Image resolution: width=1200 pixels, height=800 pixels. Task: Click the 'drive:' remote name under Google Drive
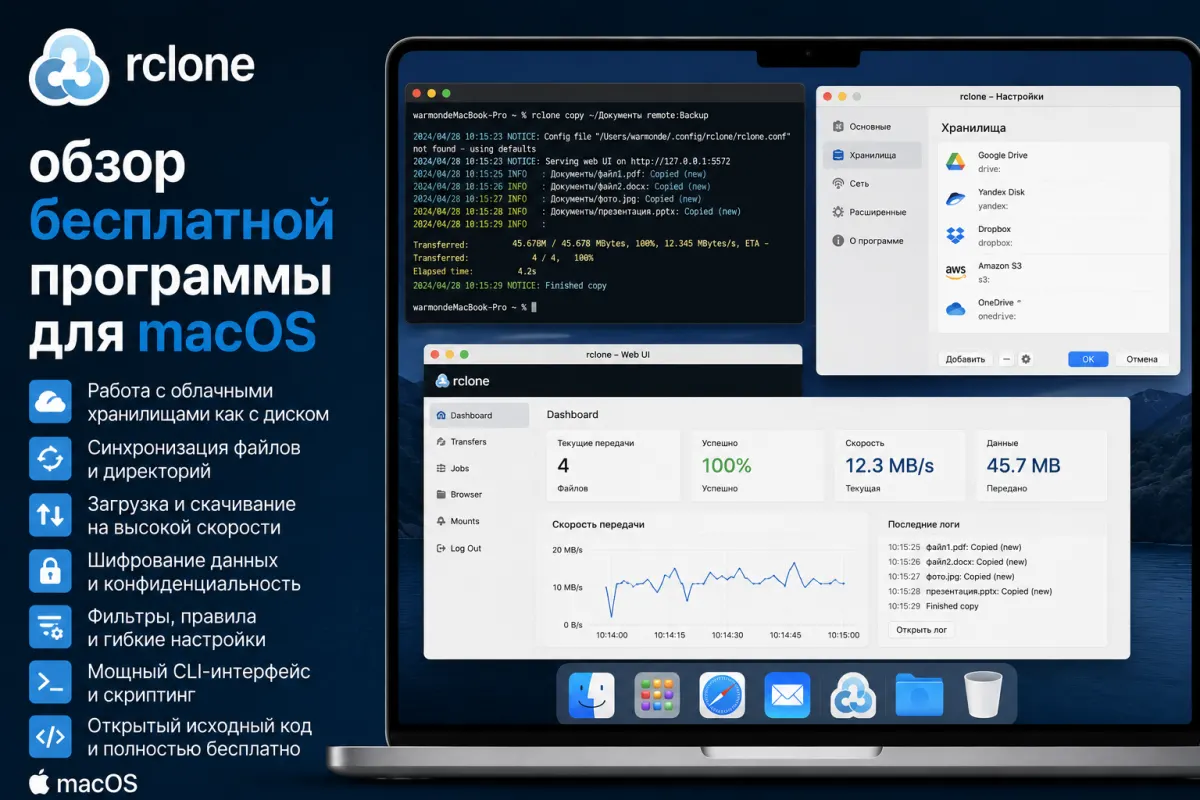(x=989, y=169)
